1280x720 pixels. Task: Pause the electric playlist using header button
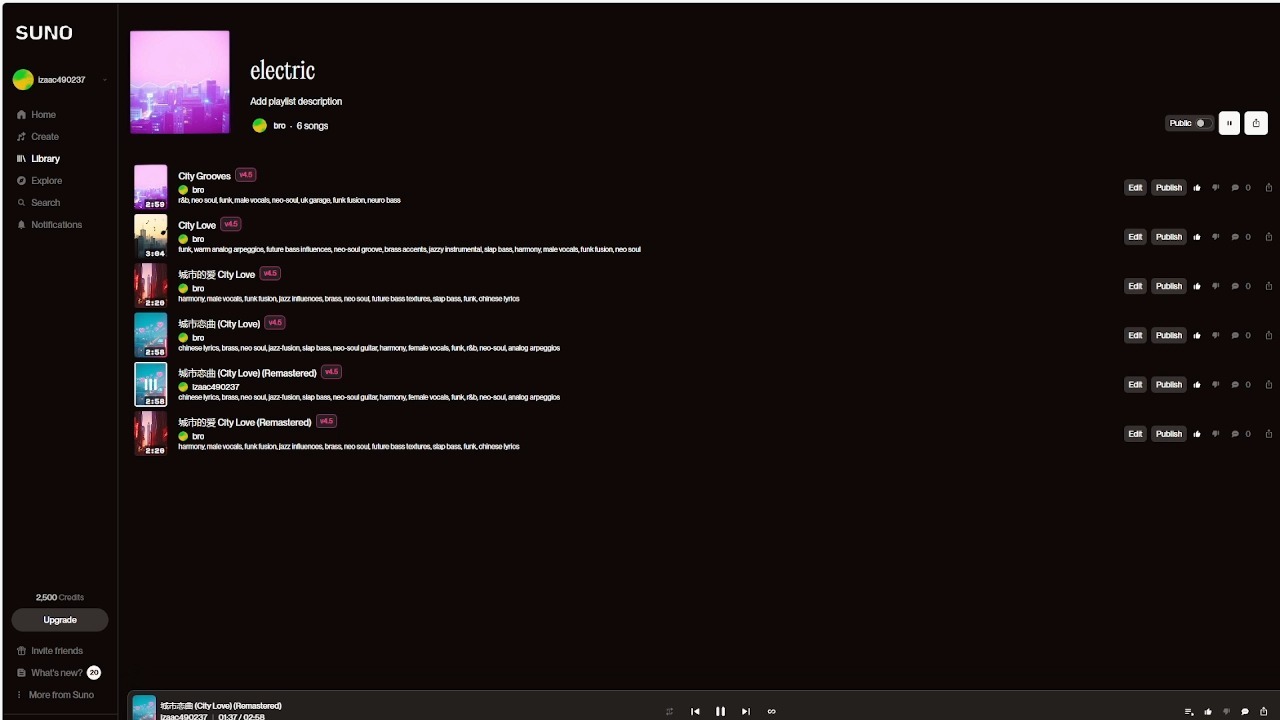click(x=1229, y=123)
